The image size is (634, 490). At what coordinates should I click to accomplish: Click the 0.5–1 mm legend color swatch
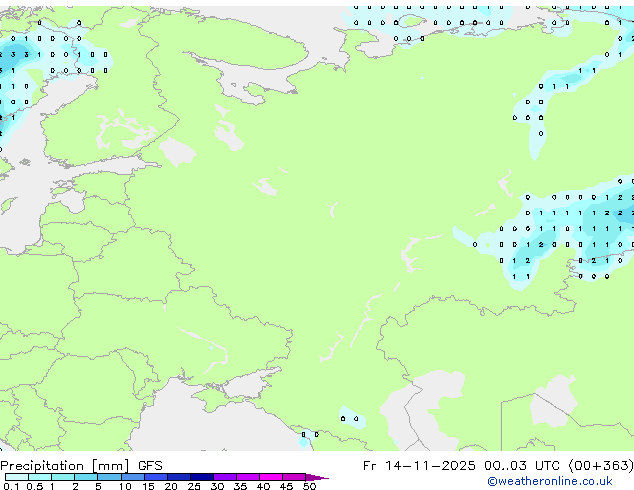40,477
